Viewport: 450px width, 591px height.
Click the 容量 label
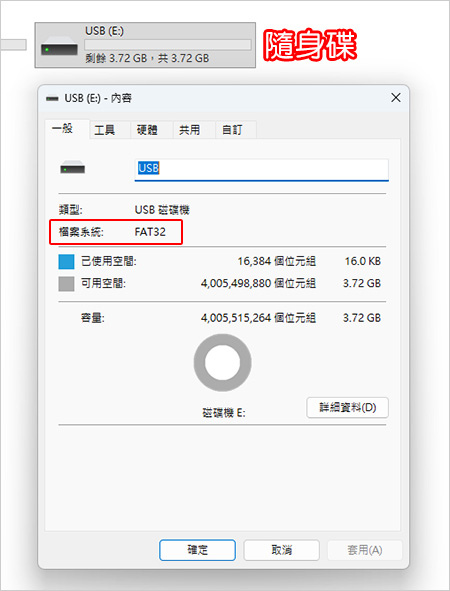coord(93,318)
